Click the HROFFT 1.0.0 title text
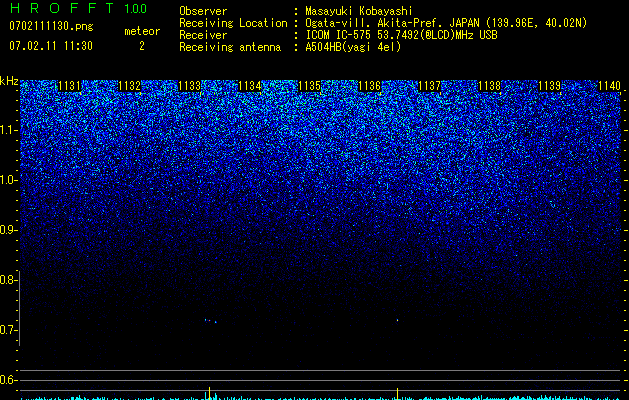 point(78,8)
